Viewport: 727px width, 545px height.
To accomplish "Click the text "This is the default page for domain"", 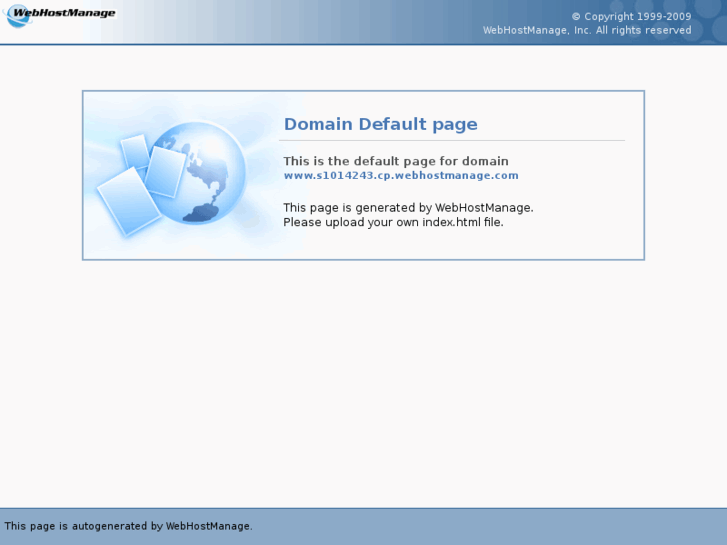I will click(x=396, y=161).
